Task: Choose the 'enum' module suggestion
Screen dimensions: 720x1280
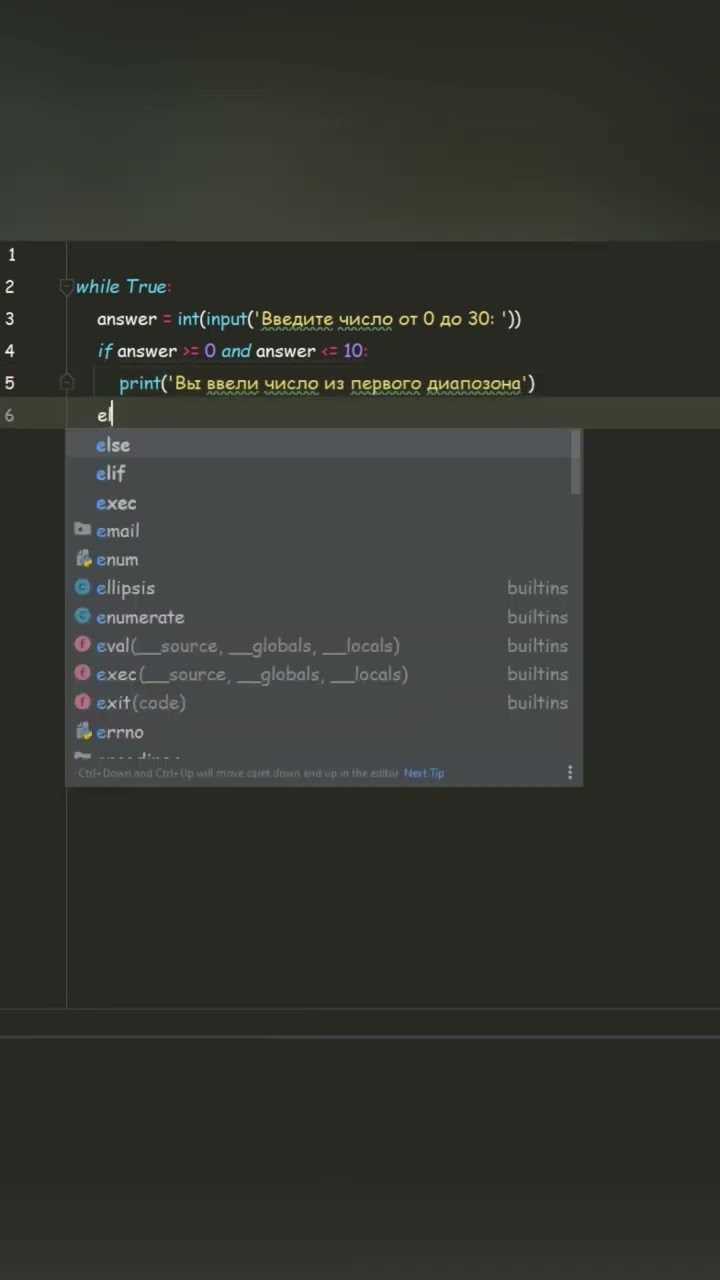Action: [324, 560]
